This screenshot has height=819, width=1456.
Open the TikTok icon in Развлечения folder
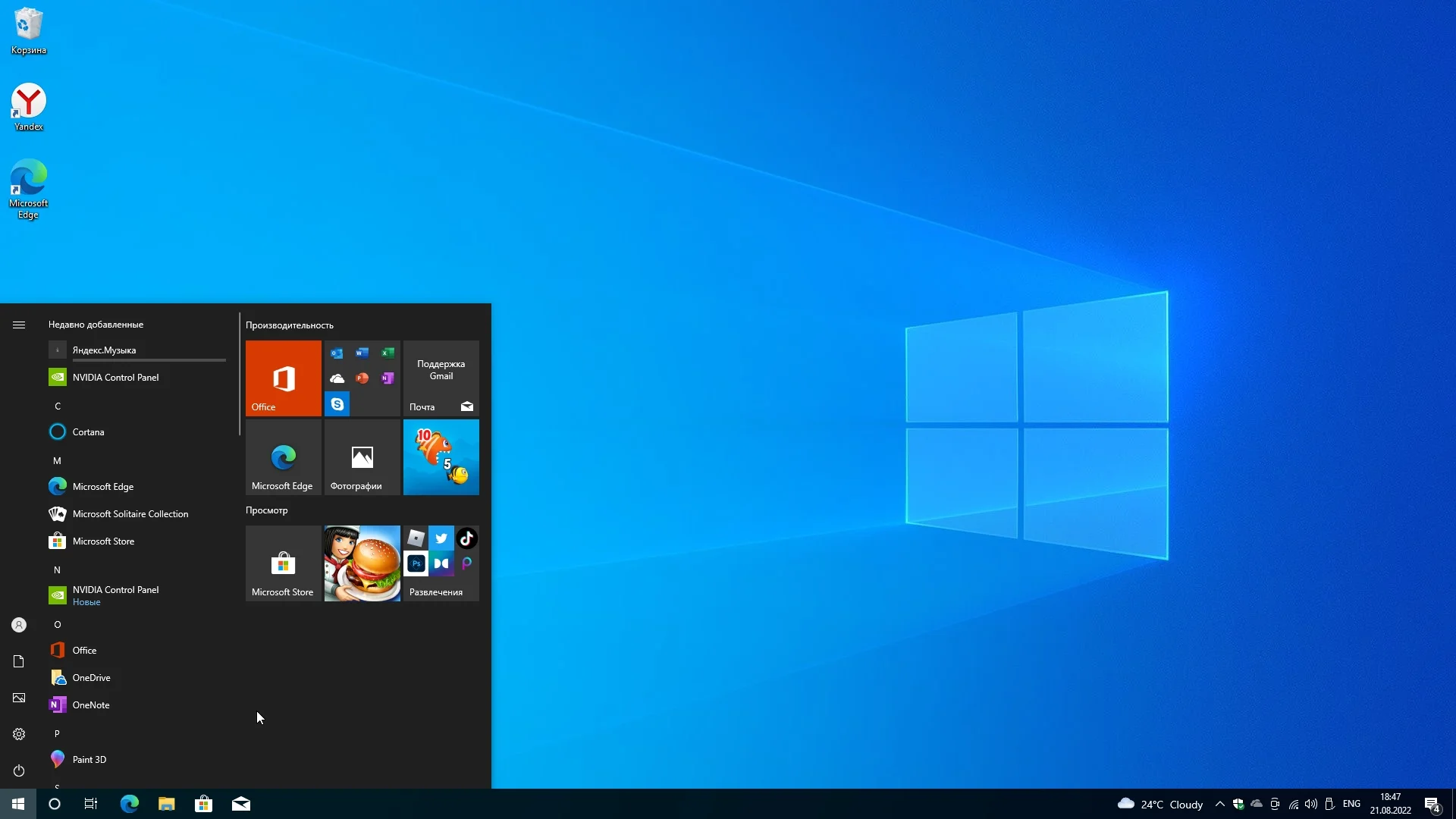tap(466, 538)
